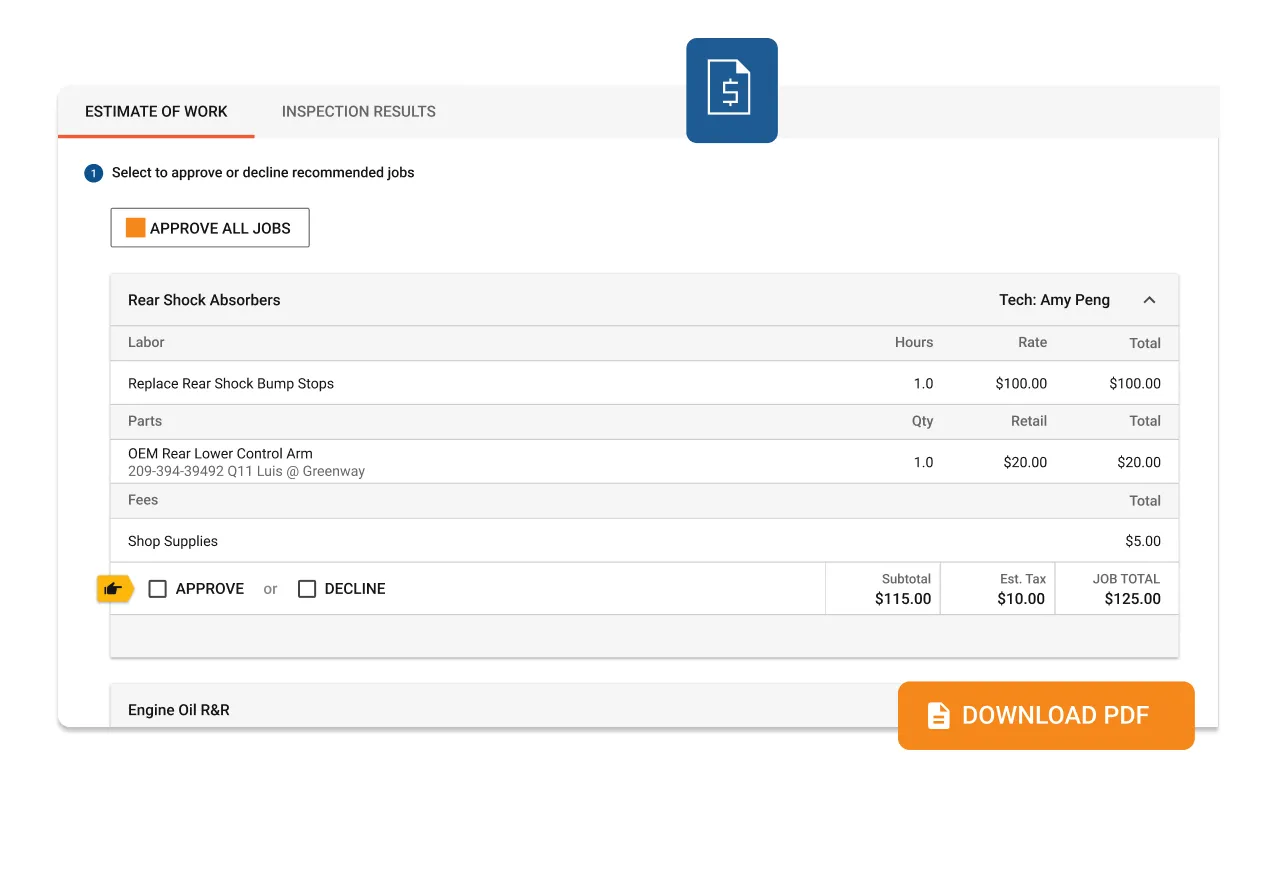
Task: Tick the DECLINE checkbox
Action: coord(307,589)
